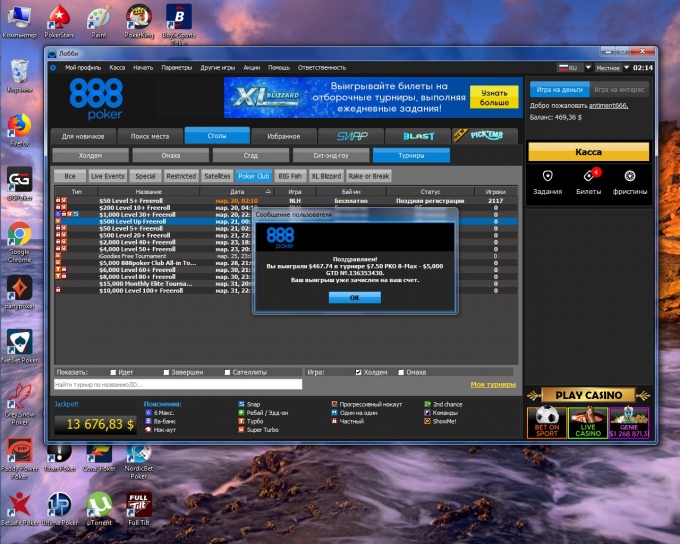
Task: Open the partypoker desktop icon
Action: [20, 292]
